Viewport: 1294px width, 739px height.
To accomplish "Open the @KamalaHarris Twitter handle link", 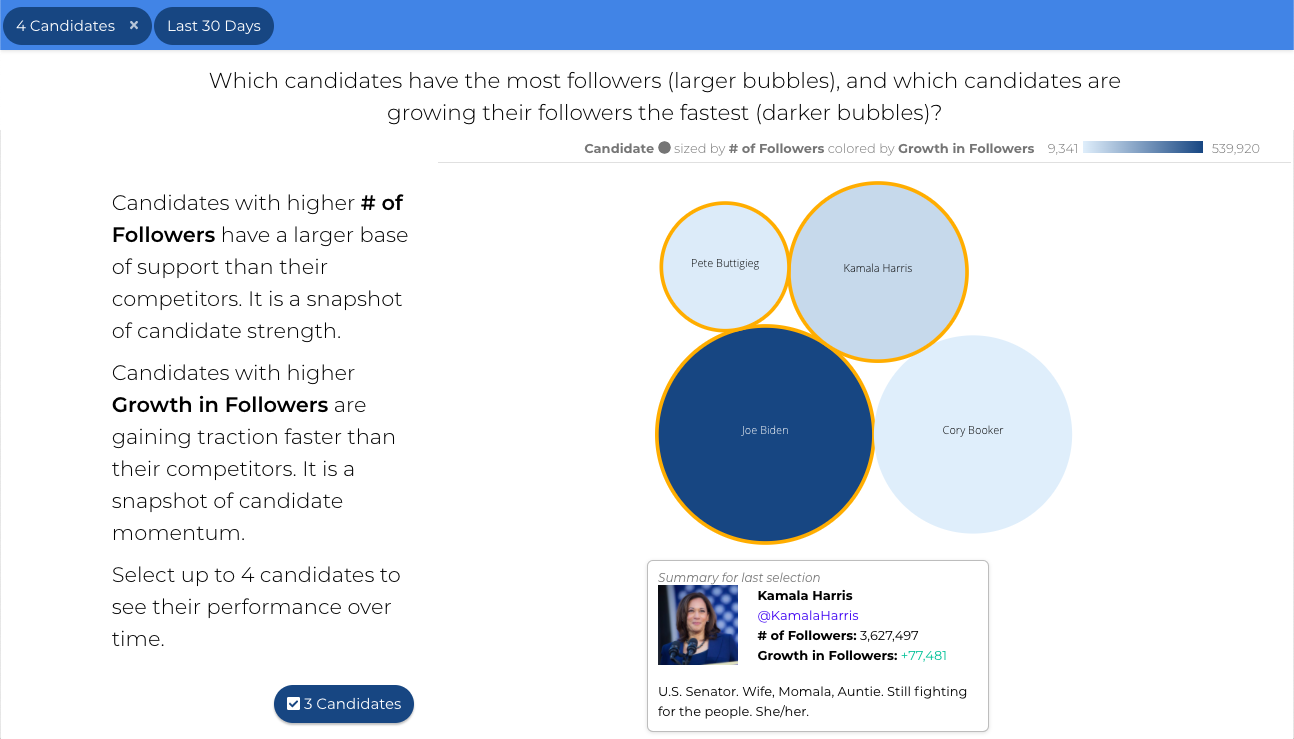I will tap(808, 616).
